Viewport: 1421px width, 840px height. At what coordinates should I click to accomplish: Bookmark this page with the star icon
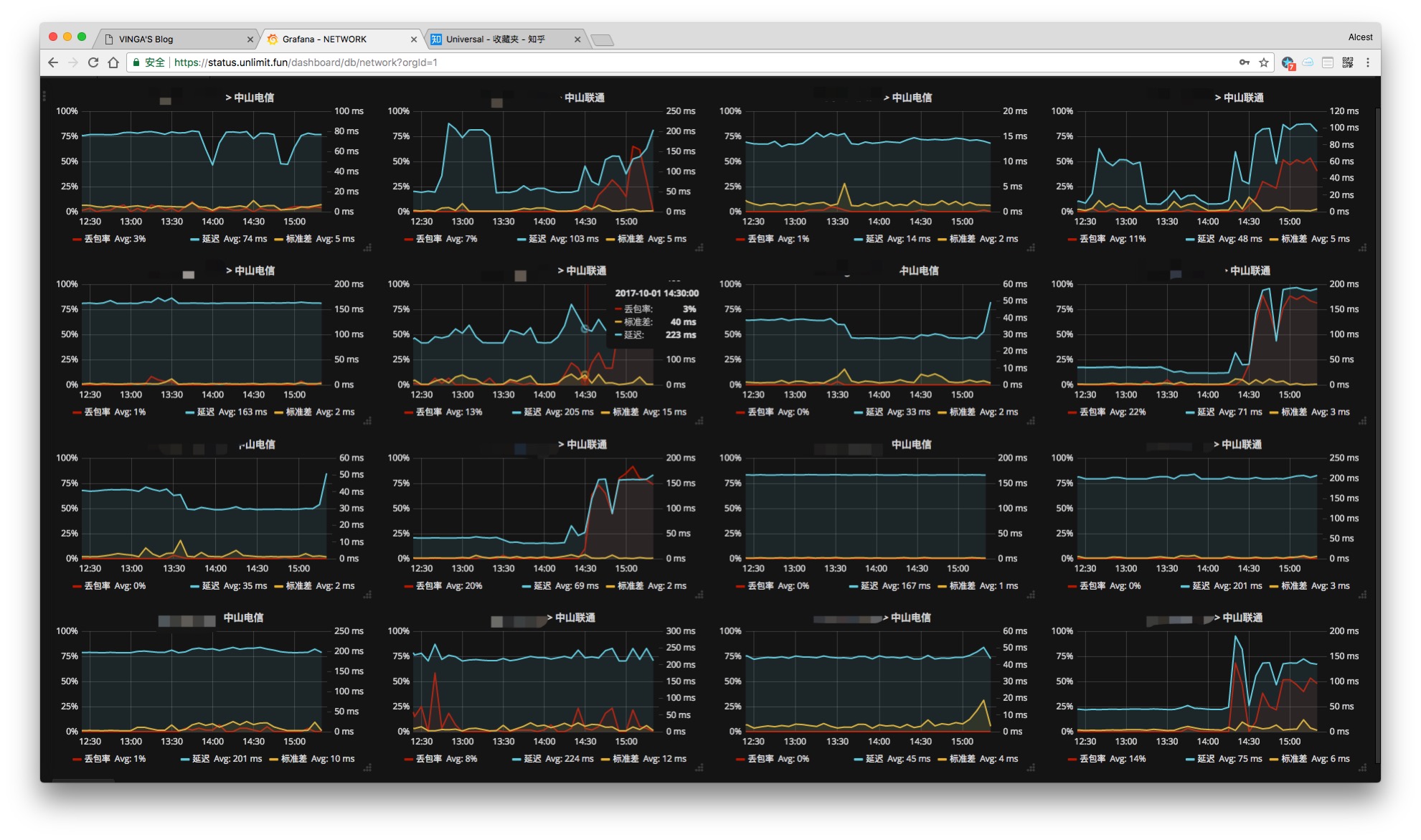tap(1264, 62)
